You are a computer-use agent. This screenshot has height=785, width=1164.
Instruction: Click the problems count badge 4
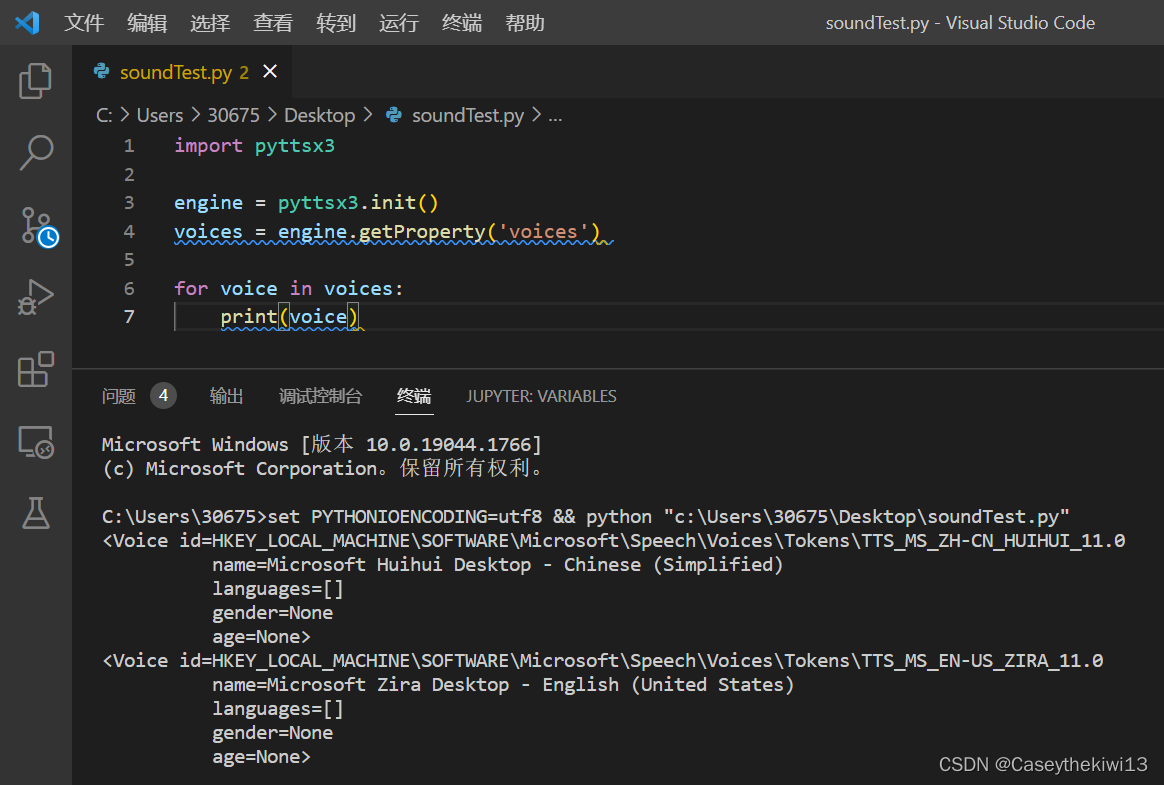pyautogui.click(x=163, y=396)
